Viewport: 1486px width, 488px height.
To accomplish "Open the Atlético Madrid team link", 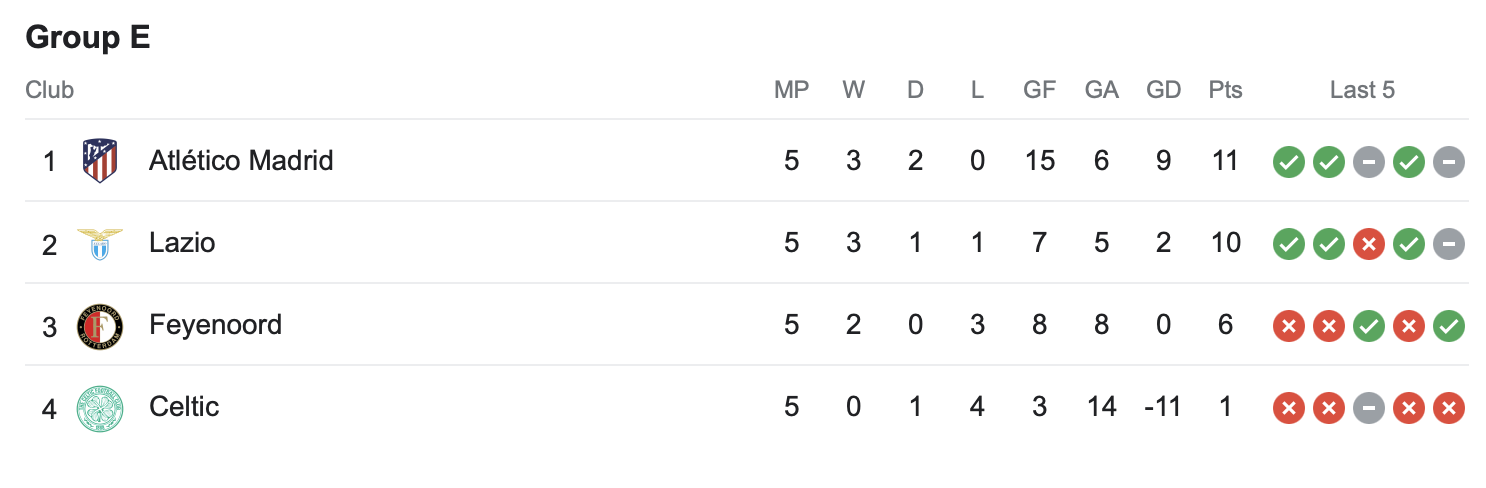I will pyautogui.click(x=241, y=161).
